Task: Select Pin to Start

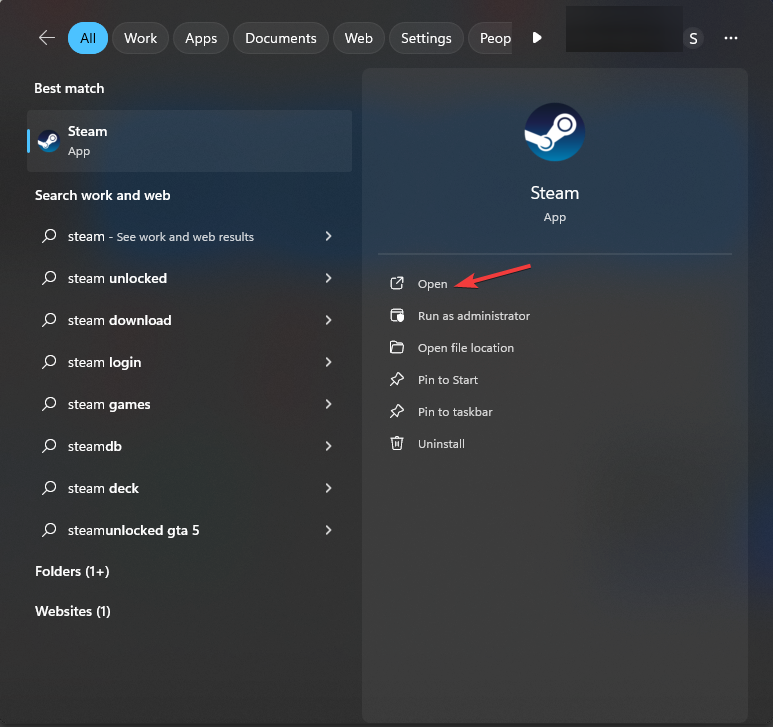Action: (x=448, y=380)
